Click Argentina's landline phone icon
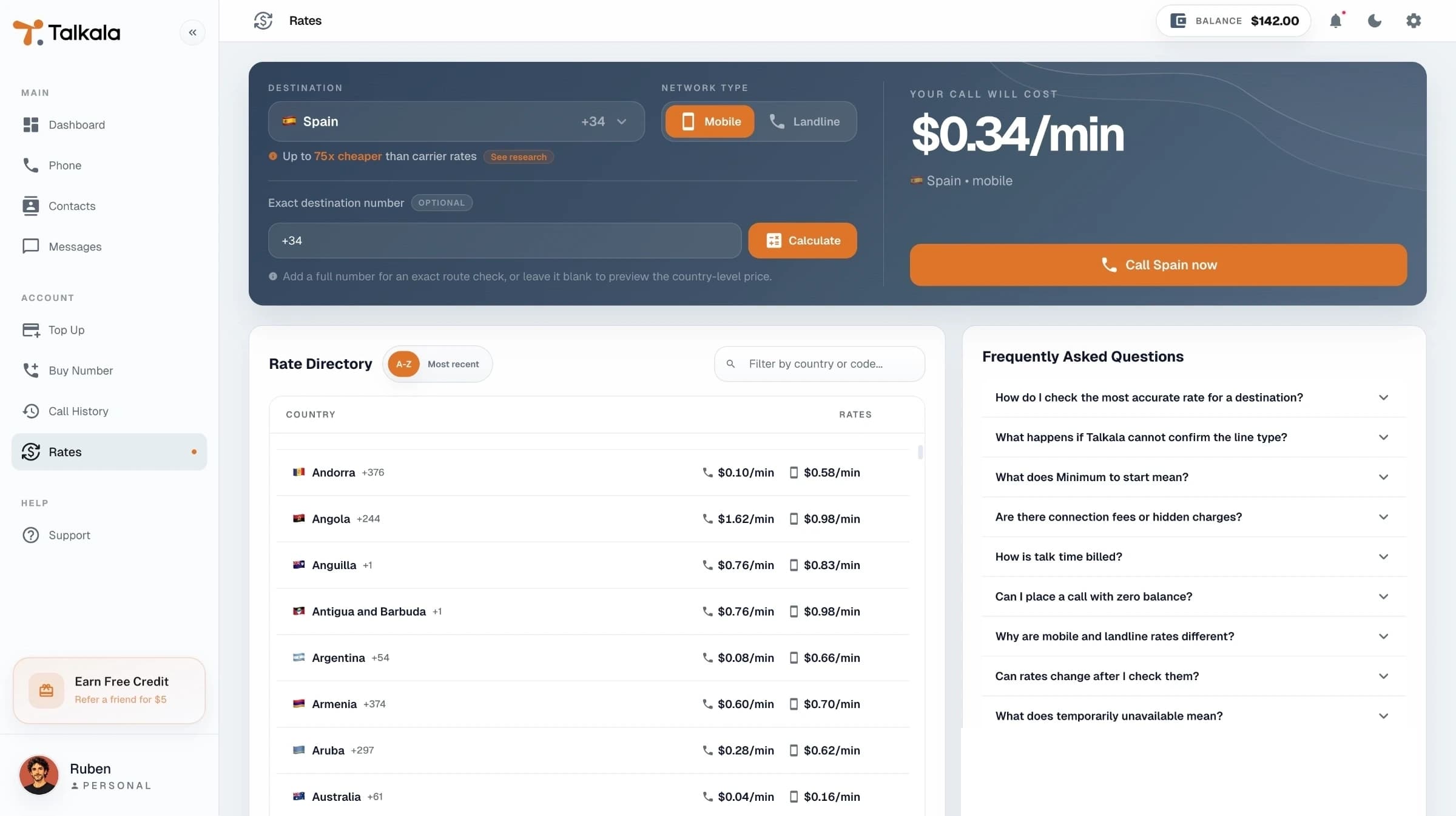Screen dimensions: 1456x816 (x=707, y=657)
